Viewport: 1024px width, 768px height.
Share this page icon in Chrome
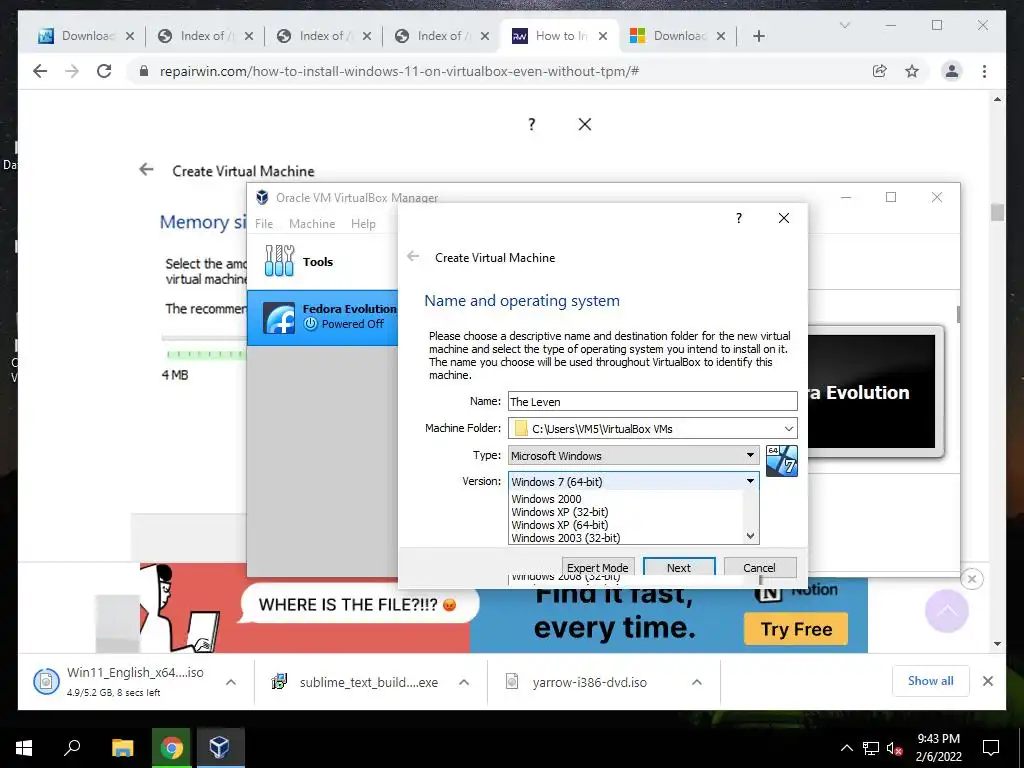click(x=880, y=71)
